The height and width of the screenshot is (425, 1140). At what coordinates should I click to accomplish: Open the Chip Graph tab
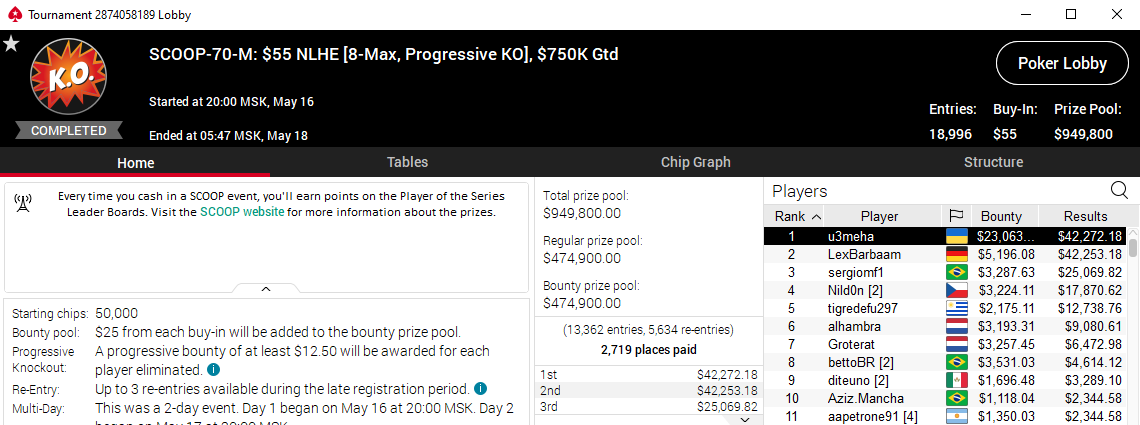pos(695,162)
